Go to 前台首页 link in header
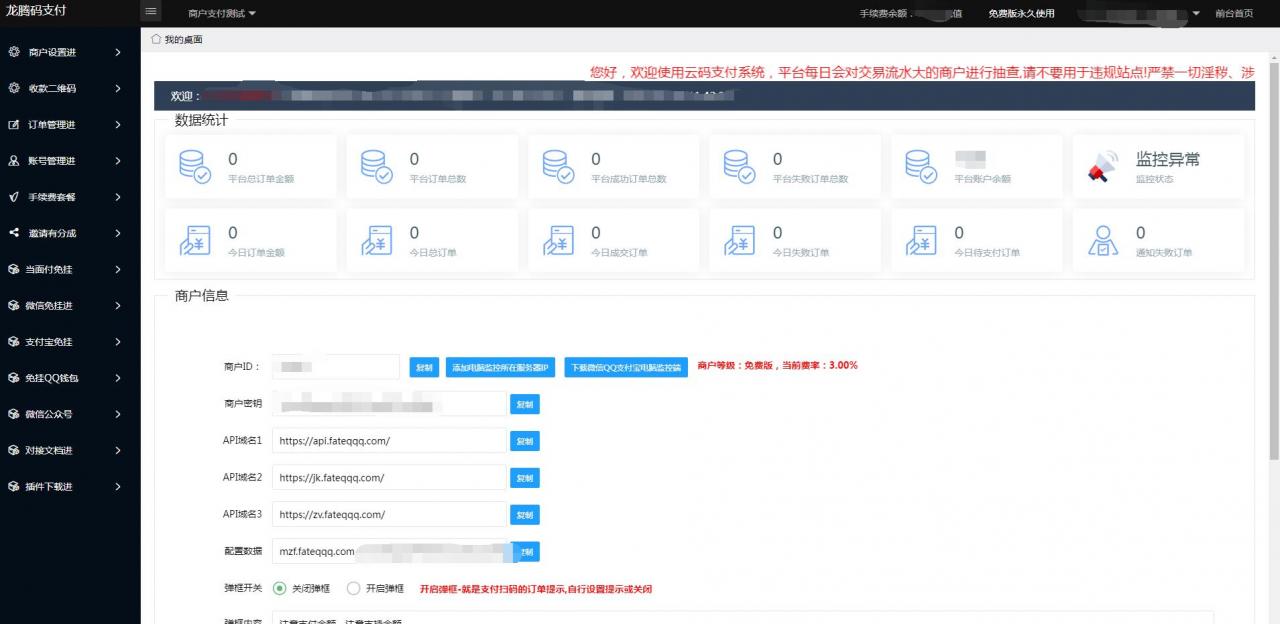The image size is (1280, 624). tap(1233, 13)
